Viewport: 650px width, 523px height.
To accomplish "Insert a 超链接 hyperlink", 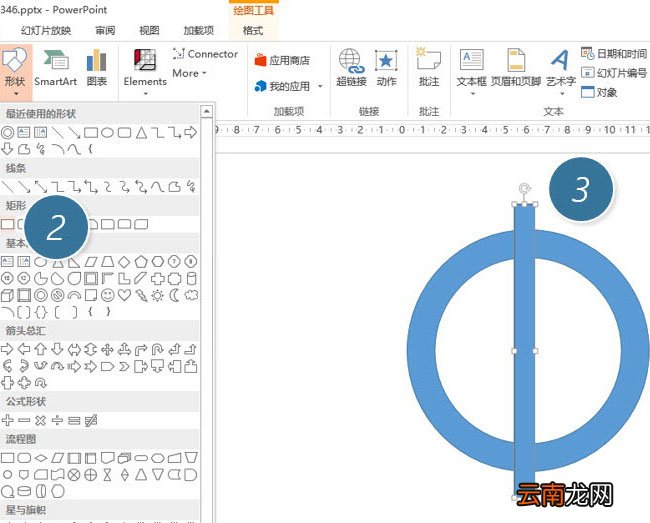I will [x=351, y=68].
